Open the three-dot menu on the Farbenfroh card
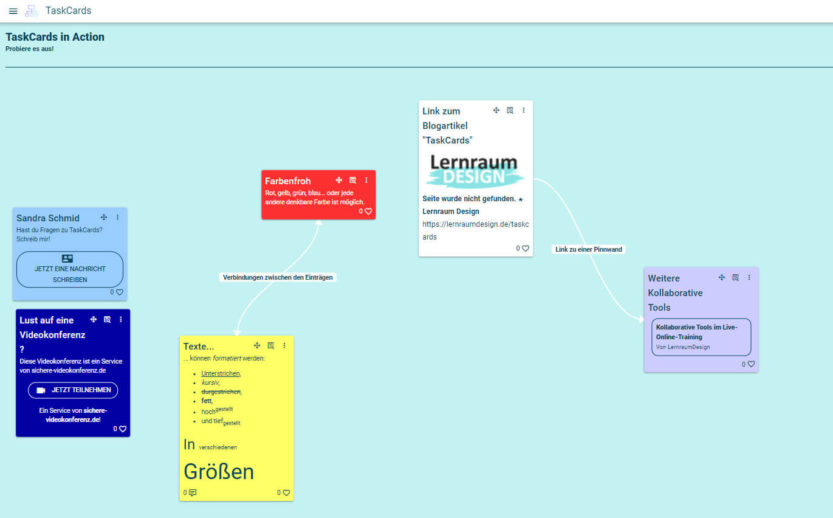The height and width of the screenshot is (518, 833). 366,180
